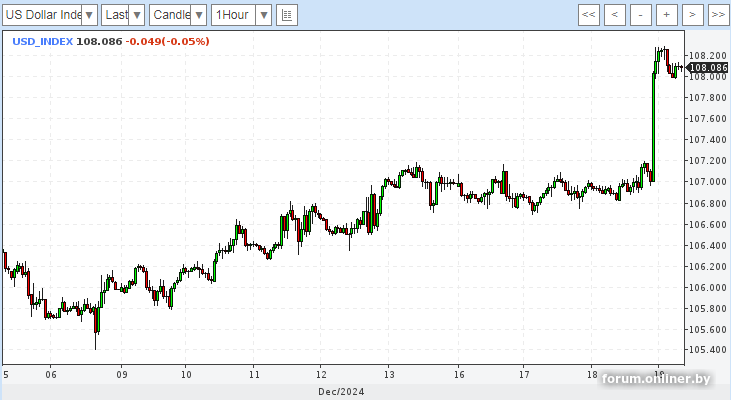This screenshot has width=731, height=400.
Task: Jump to chart end with >> button
Action: coord(718,15)
